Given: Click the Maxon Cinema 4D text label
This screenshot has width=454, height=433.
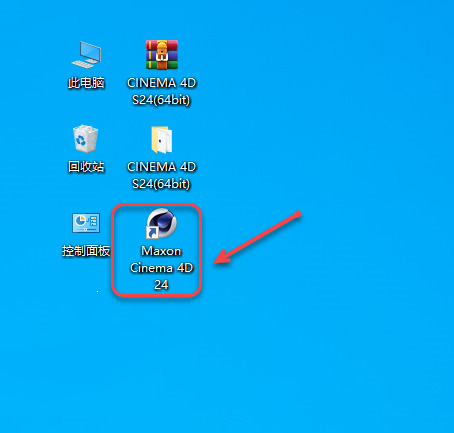Looking at the screenshot, I should [x=162, y=259].
